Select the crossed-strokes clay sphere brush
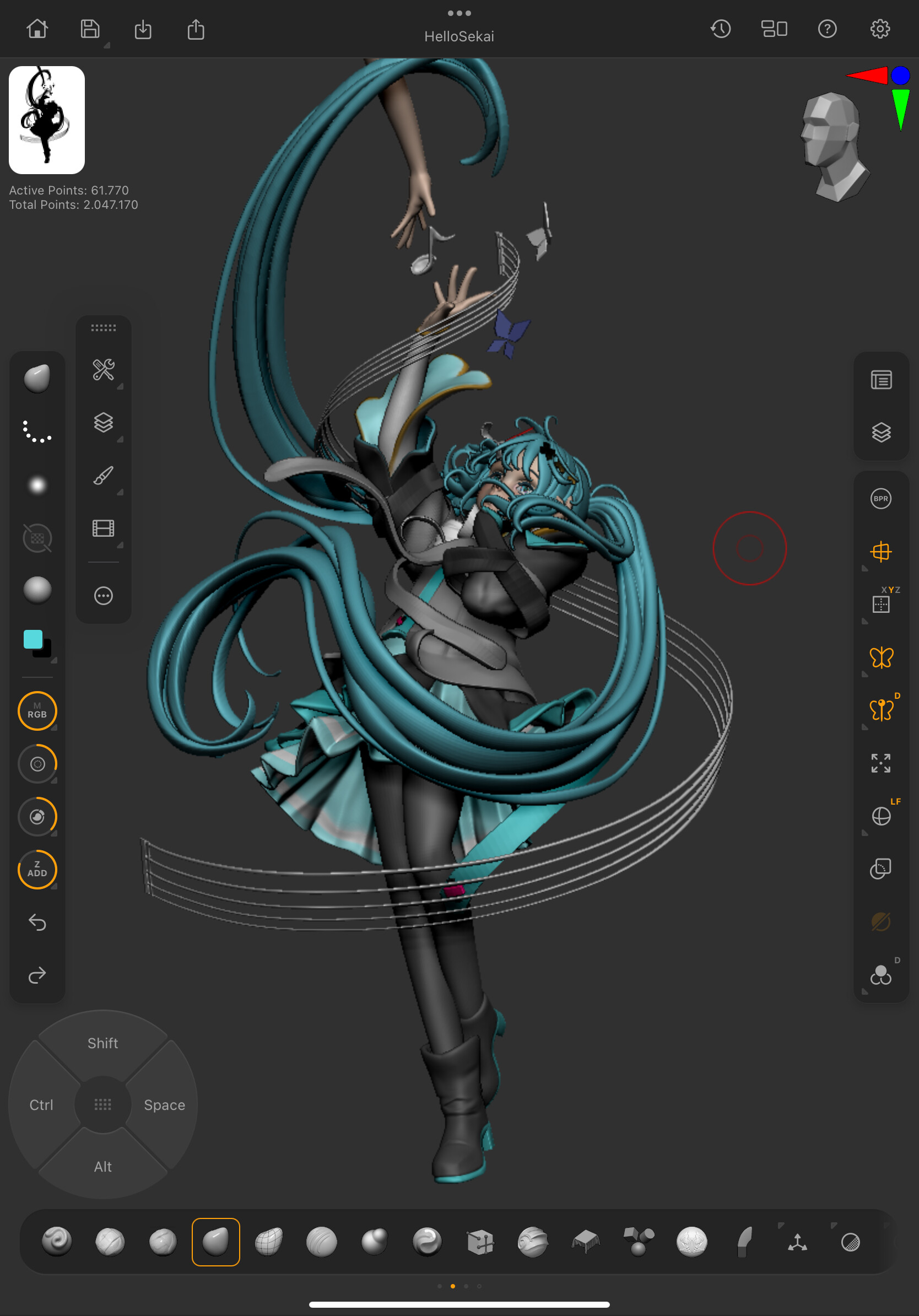Viewport: 919px width, 1316px height. coord(110,1242)
